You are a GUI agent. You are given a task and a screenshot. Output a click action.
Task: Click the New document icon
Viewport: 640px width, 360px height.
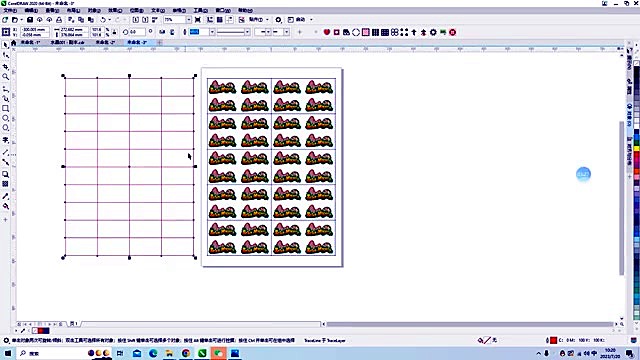(5, 20)
